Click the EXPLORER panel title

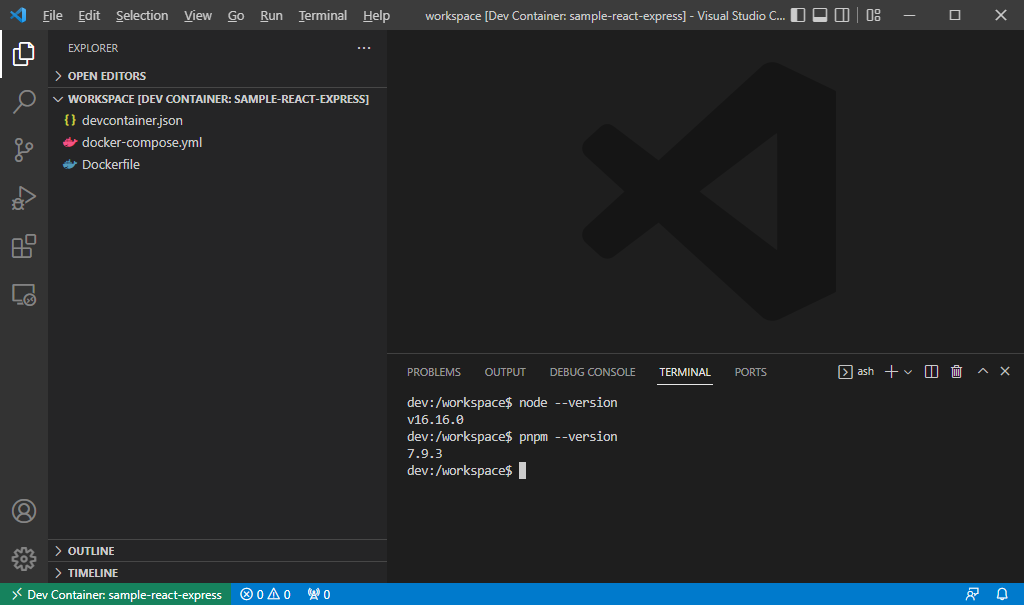tap(93, 48)
